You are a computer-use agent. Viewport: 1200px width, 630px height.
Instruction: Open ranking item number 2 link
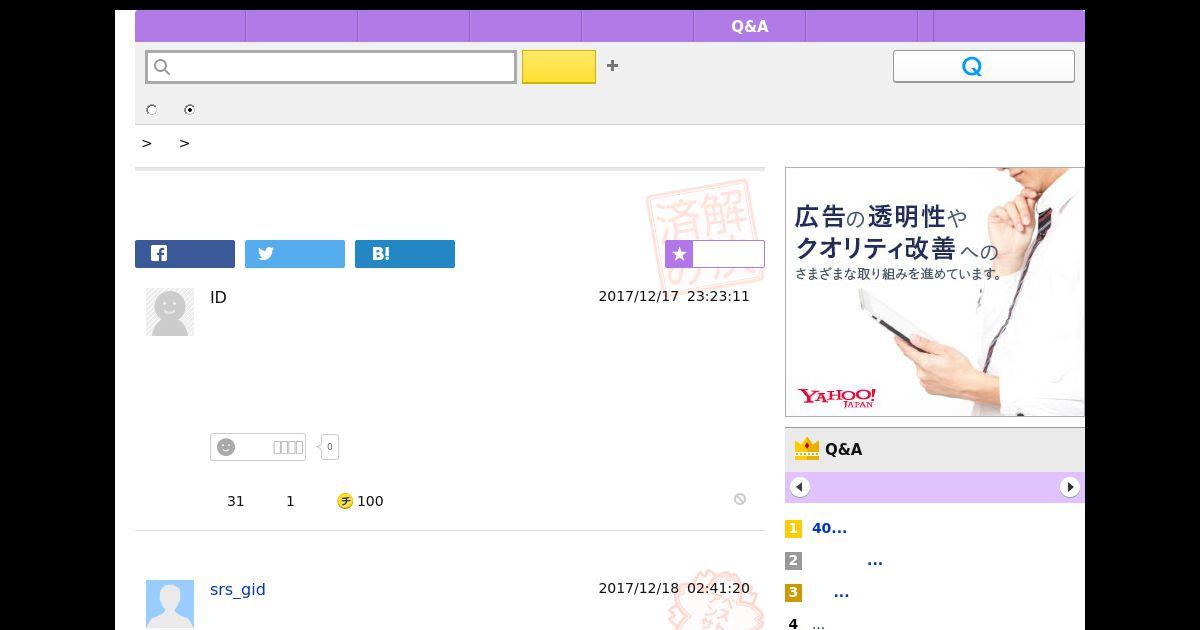click(x=875, y=561)
